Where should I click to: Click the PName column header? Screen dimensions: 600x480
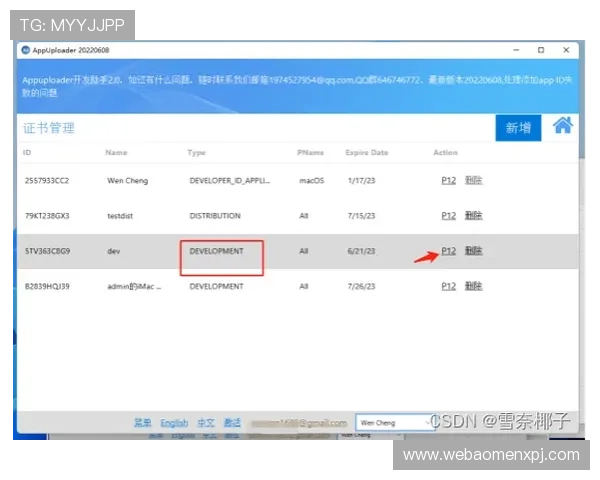pyautogui.click(x=310, y=152)
